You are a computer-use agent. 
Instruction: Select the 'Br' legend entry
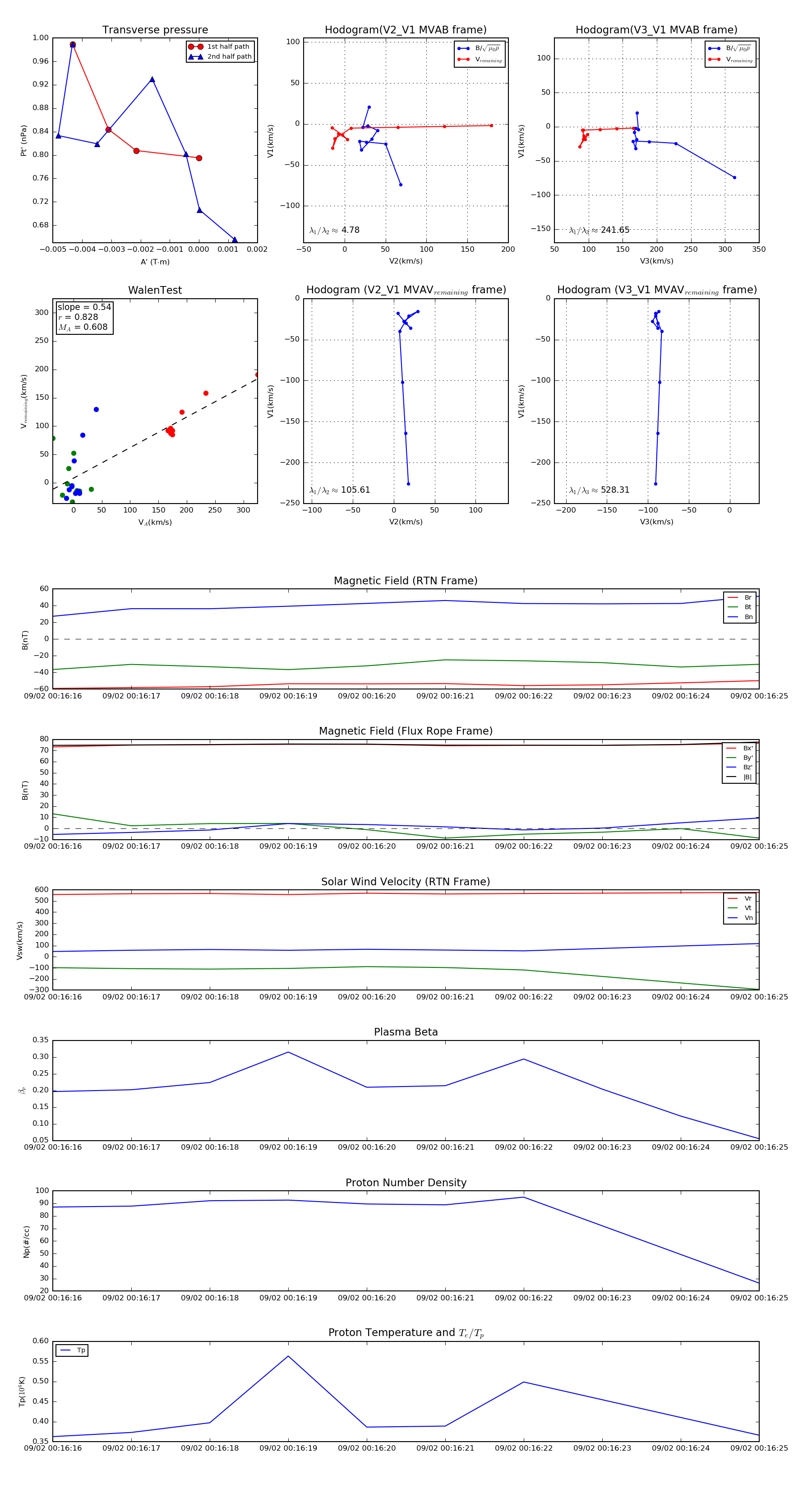(740, 598)
